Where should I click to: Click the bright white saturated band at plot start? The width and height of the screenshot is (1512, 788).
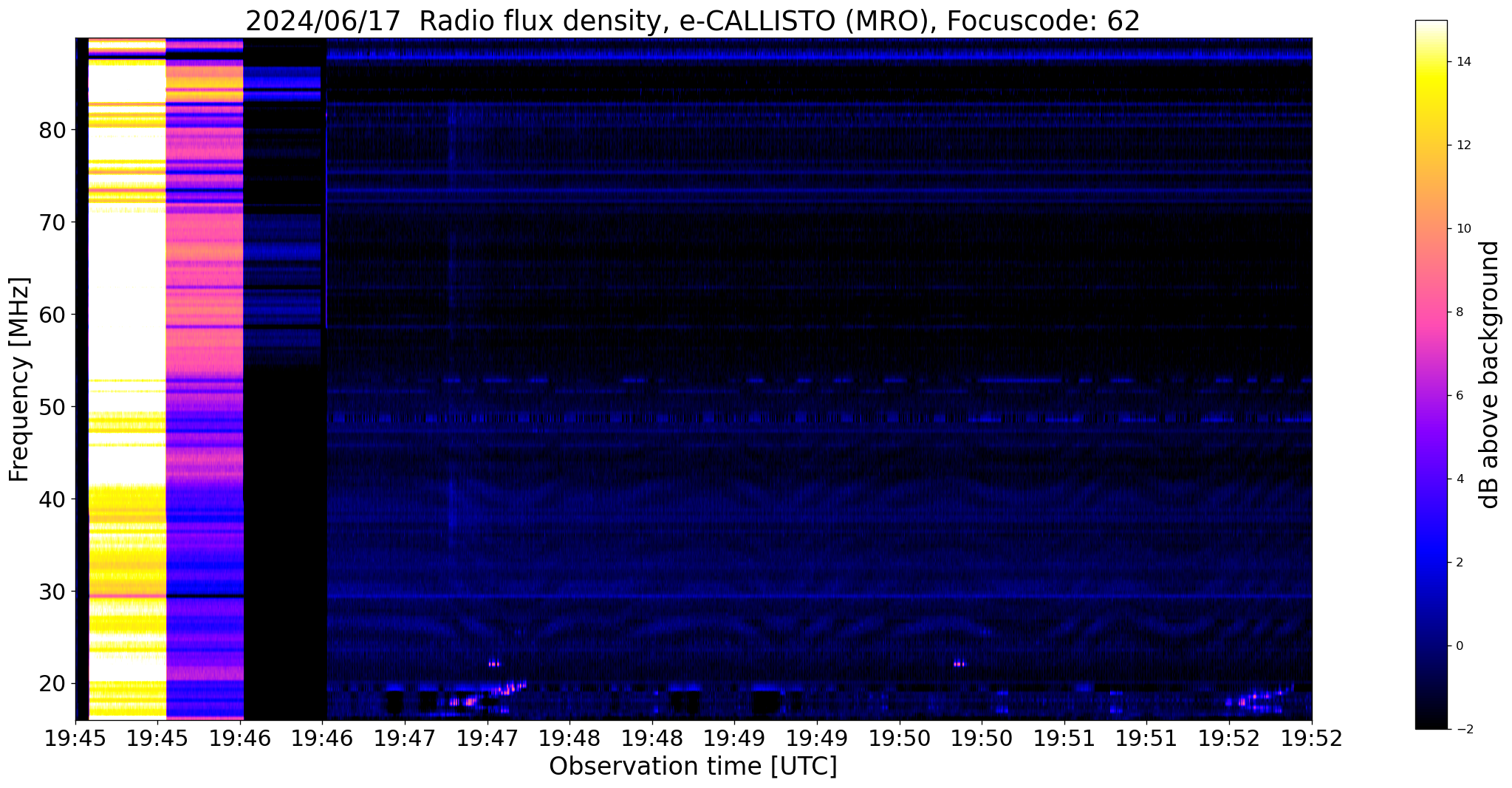pos(127,378)
